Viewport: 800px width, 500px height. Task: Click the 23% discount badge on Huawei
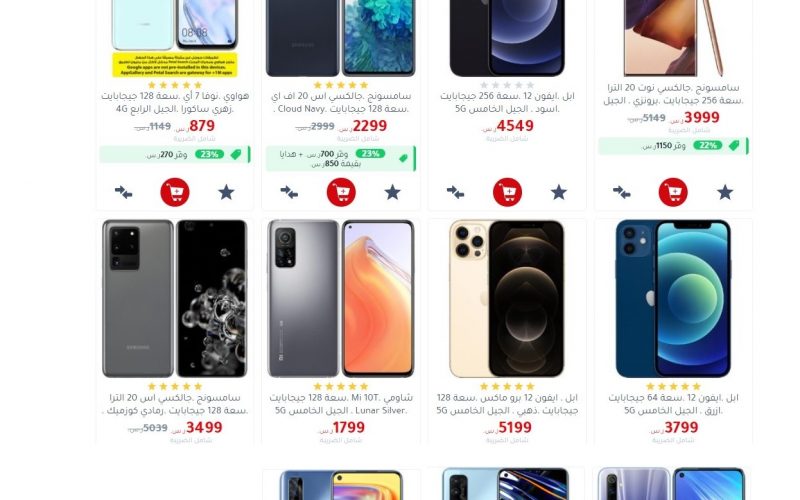209,154
